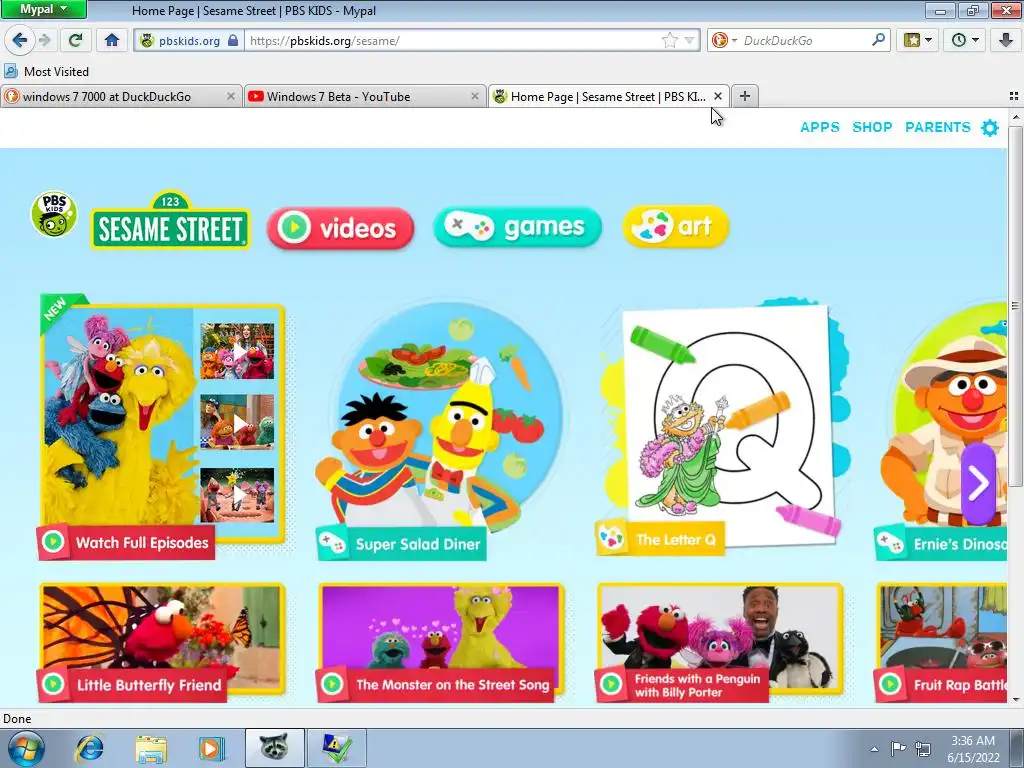Click the Mypal raccoon taskbar icon
This screenshot has height=768, width=1024.
click(274, 748)
